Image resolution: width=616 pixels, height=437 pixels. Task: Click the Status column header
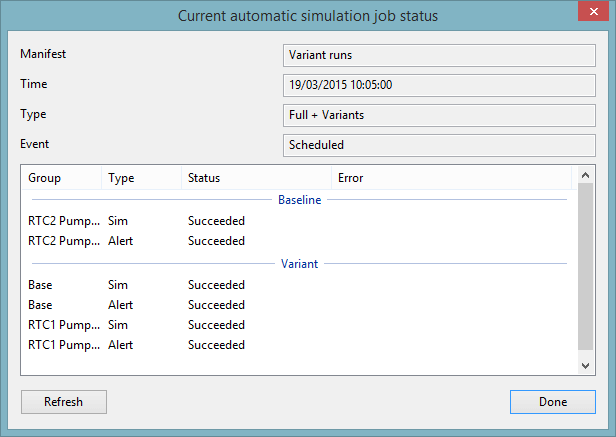coord(254,178)
